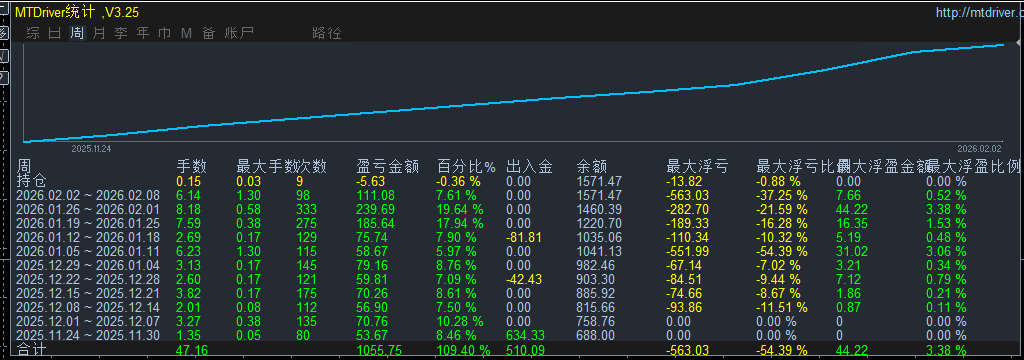Click total percentage 109.40 %

tap(463, 350)
